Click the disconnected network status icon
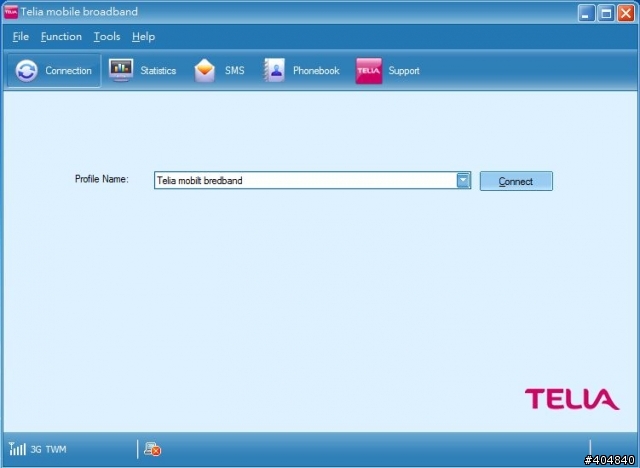 (153, 449)
